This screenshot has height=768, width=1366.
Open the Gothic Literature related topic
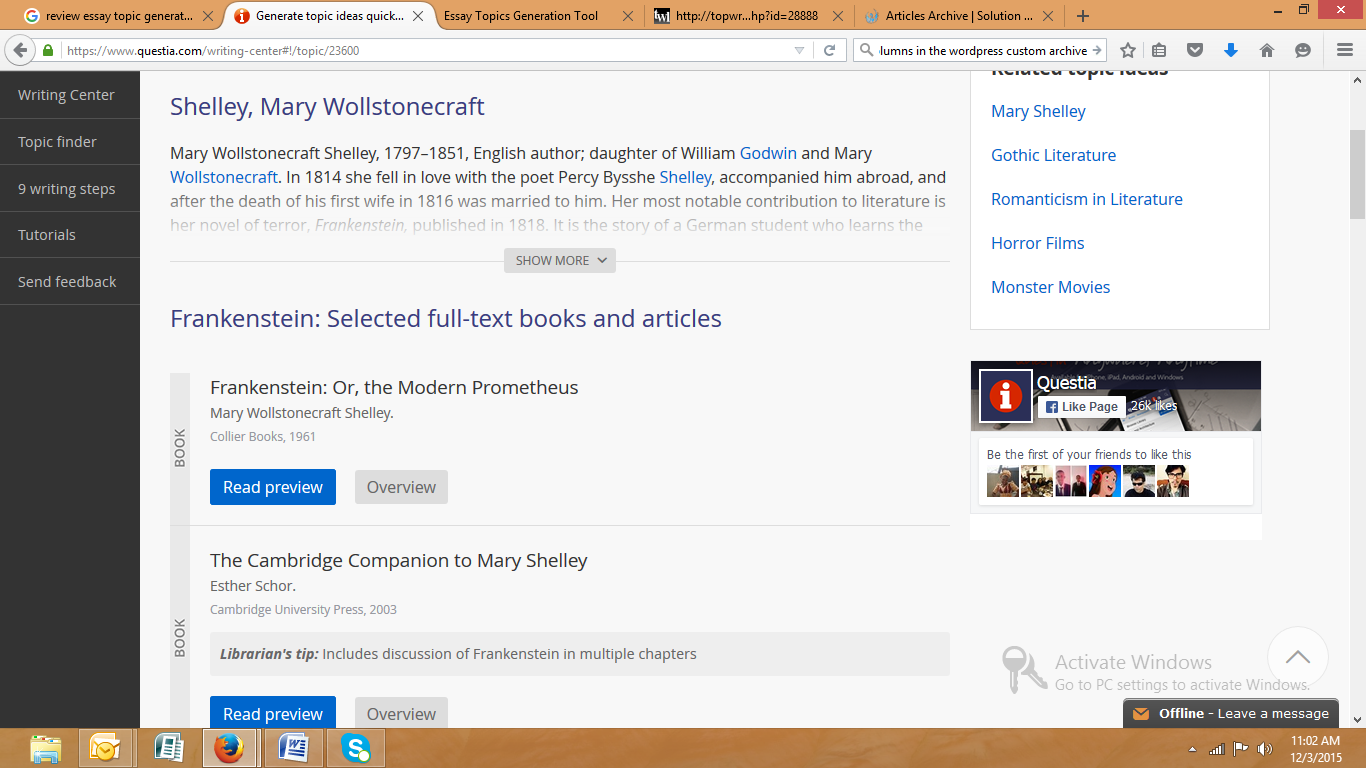coord(1053,155)
